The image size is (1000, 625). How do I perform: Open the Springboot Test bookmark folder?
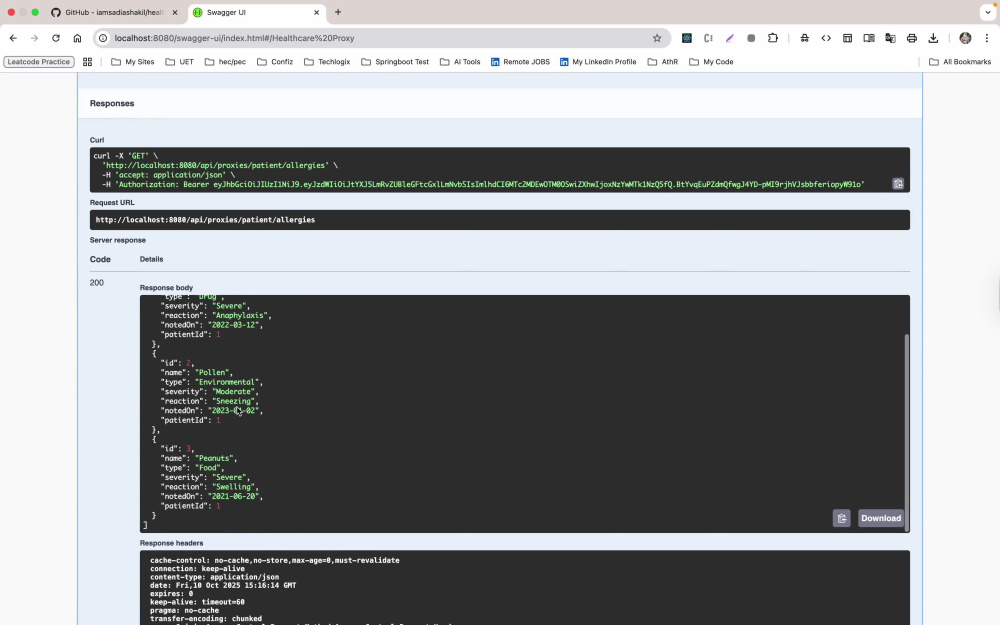tap(395, 62)
